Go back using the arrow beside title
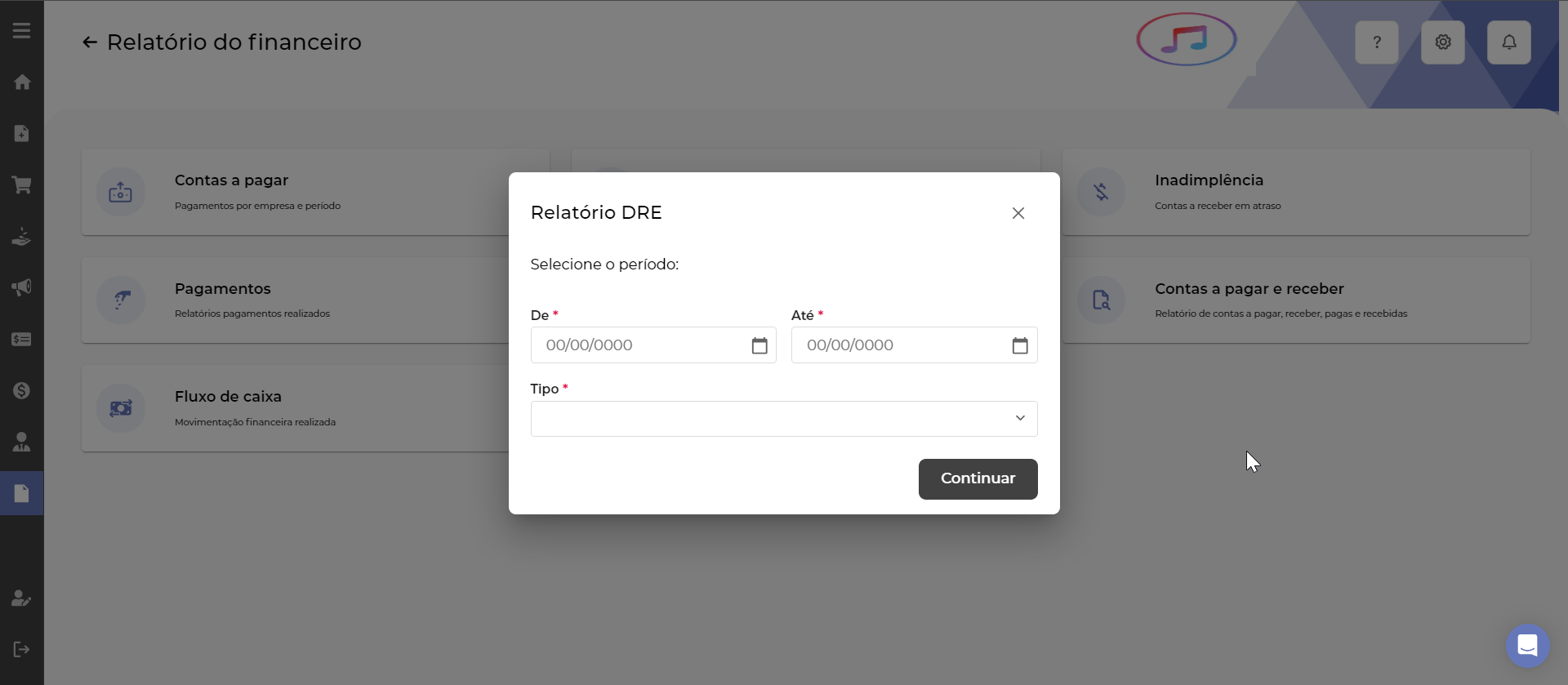This screenshot has height=685, width=1568. [90, 42]
